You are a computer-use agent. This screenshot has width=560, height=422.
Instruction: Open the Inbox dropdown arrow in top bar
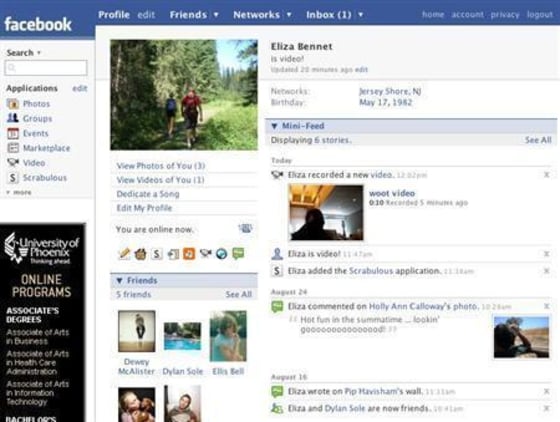tap(361, 15)
